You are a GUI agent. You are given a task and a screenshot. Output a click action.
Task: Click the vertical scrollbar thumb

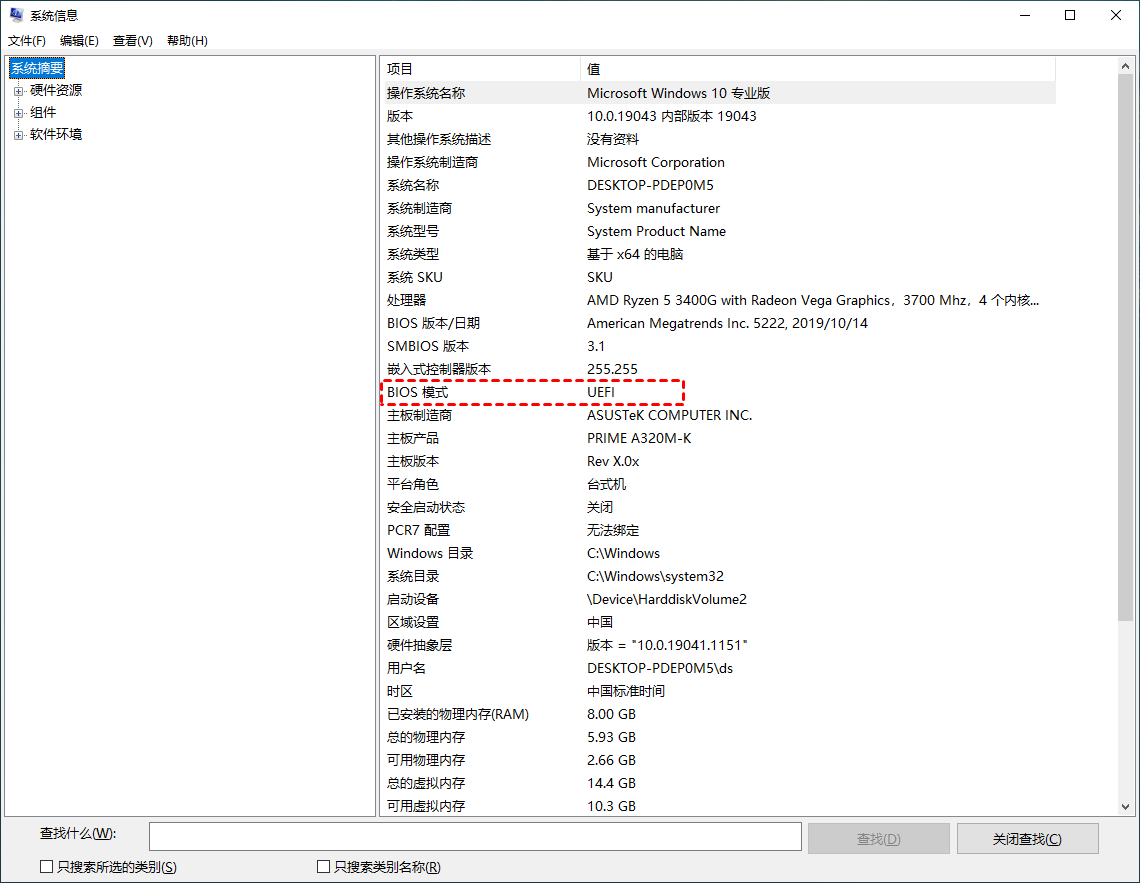1125,347
